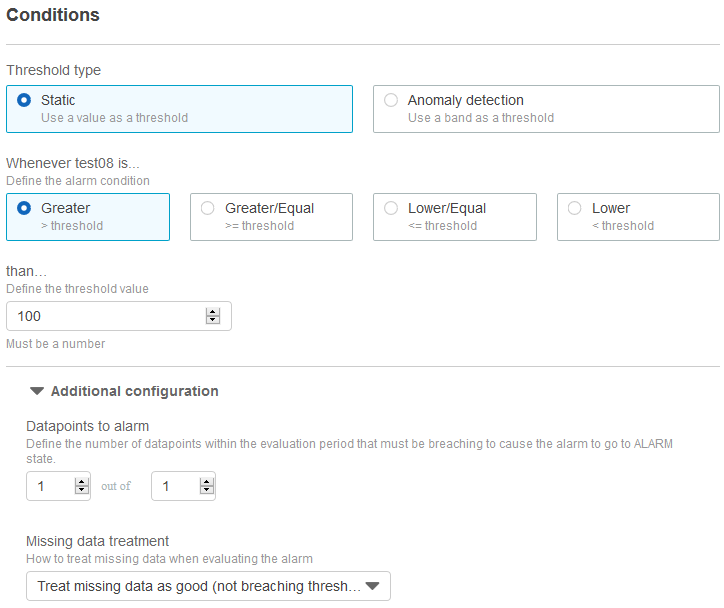
Task: Decrement the evaluation period stepper down arrow
Action: tap(207, 490)
